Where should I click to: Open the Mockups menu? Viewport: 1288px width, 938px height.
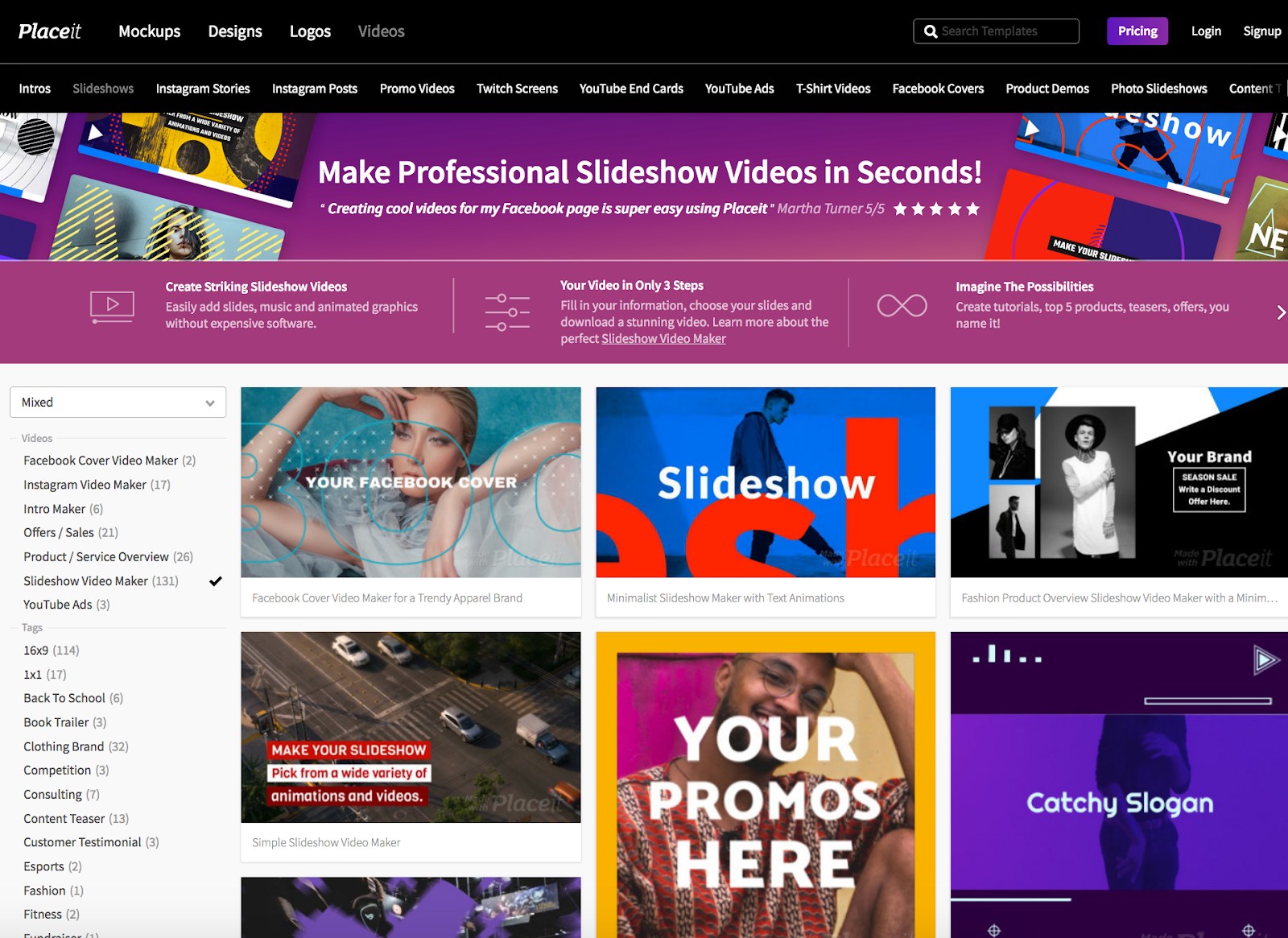[150, 31]
